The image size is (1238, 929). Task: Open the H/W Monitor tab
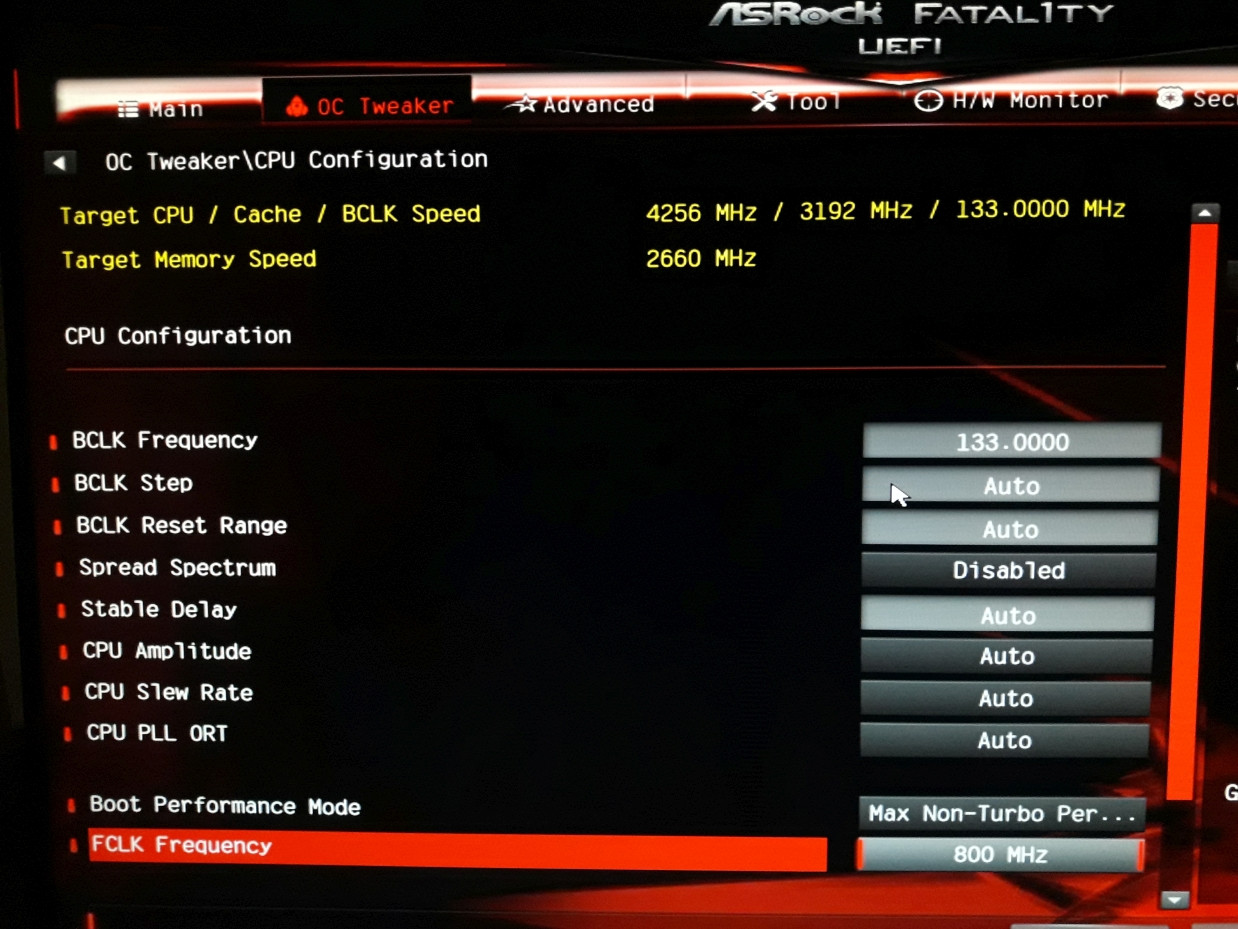point(1012,100)
